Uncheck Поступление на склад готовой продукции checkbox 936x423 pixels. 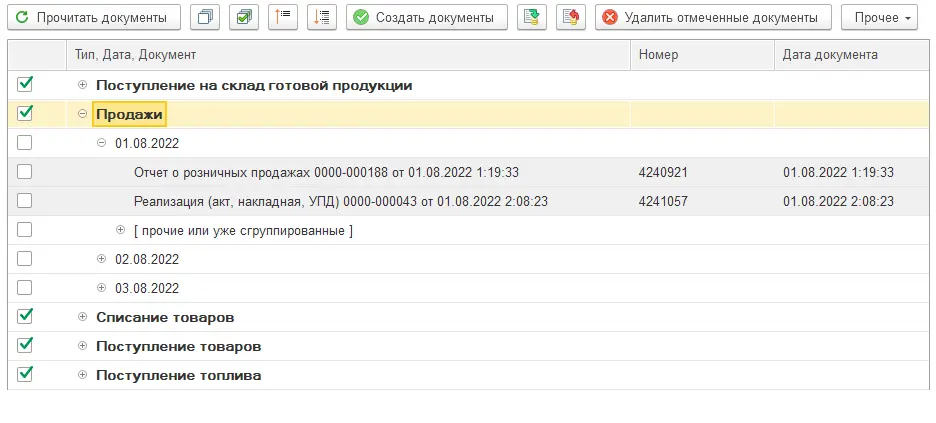click(25, 85)
